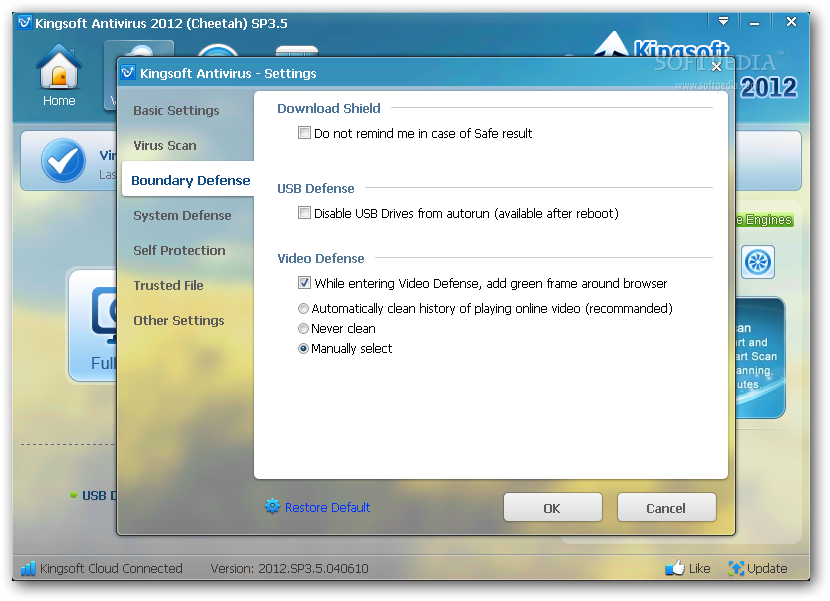Select the Manually select radio button

pos(303,349)
